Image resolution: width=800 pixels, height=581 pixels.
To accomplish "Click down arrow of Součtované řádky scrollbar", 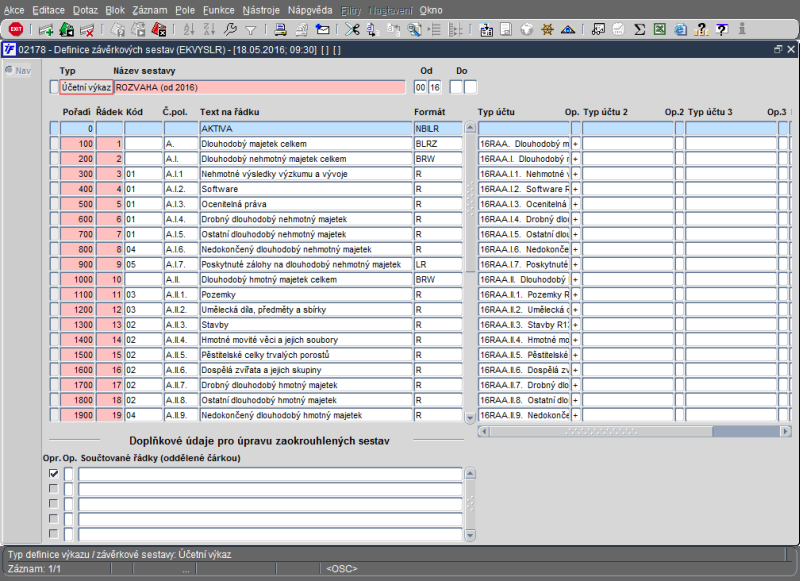I will point(470,535).
